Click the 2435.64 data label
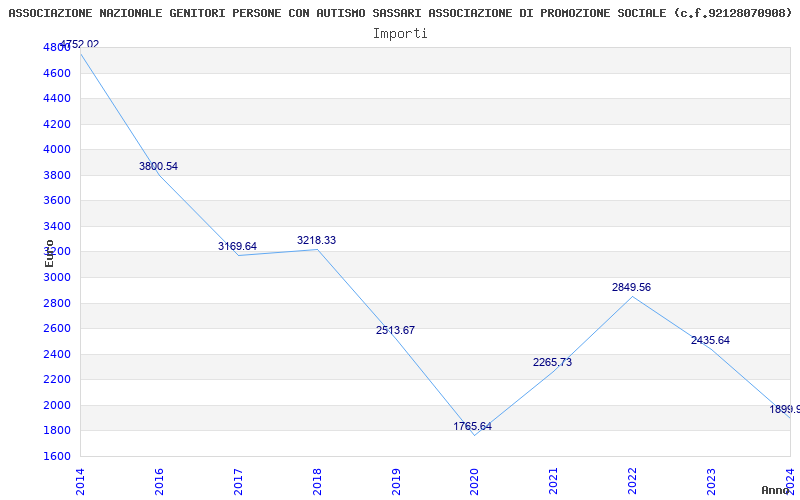Screen dimensions: 800x500 click(710, 340)
